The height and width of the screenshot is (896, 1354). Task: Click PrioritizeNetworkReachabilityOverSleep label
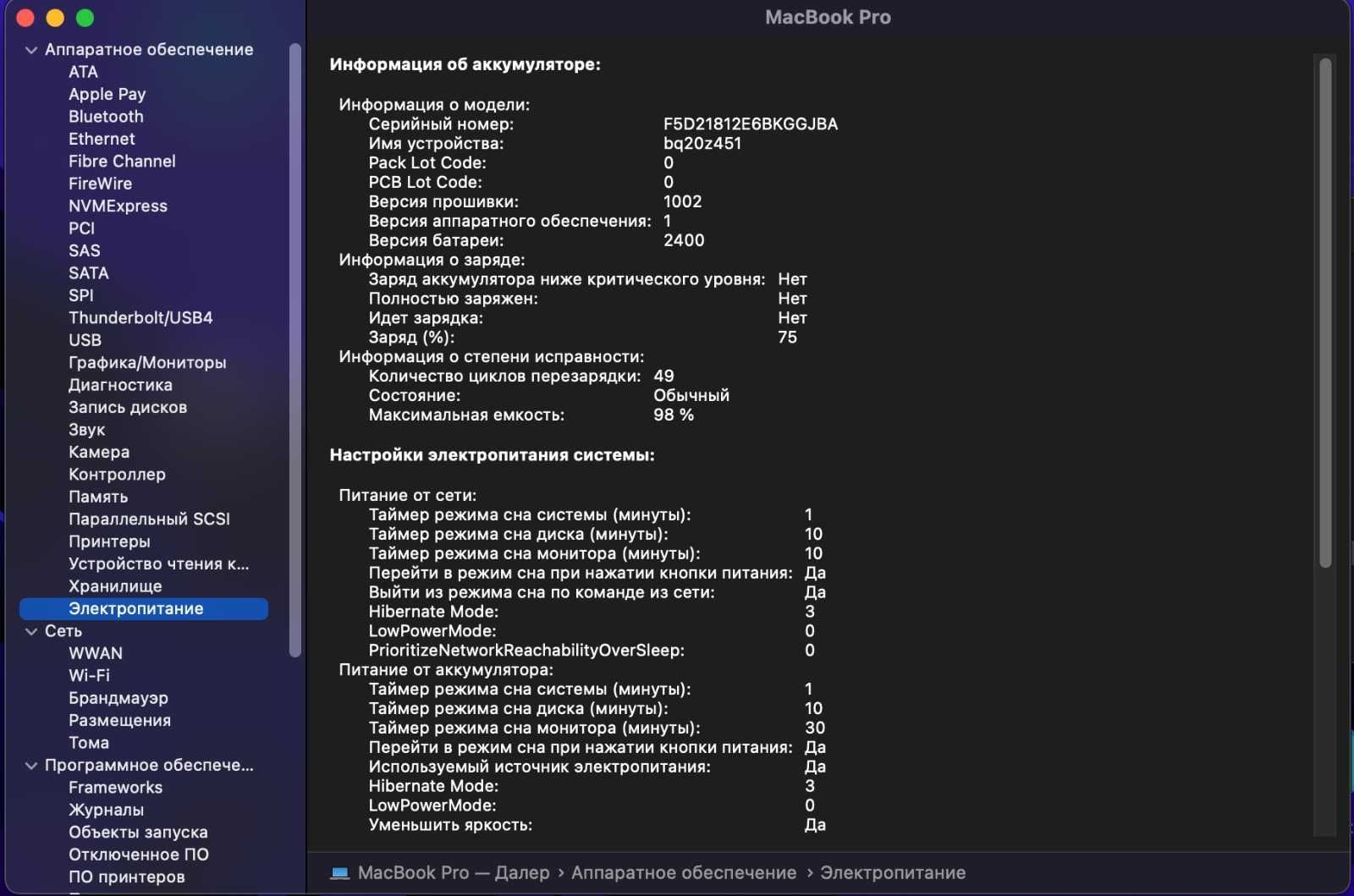[x=526, y=651]
